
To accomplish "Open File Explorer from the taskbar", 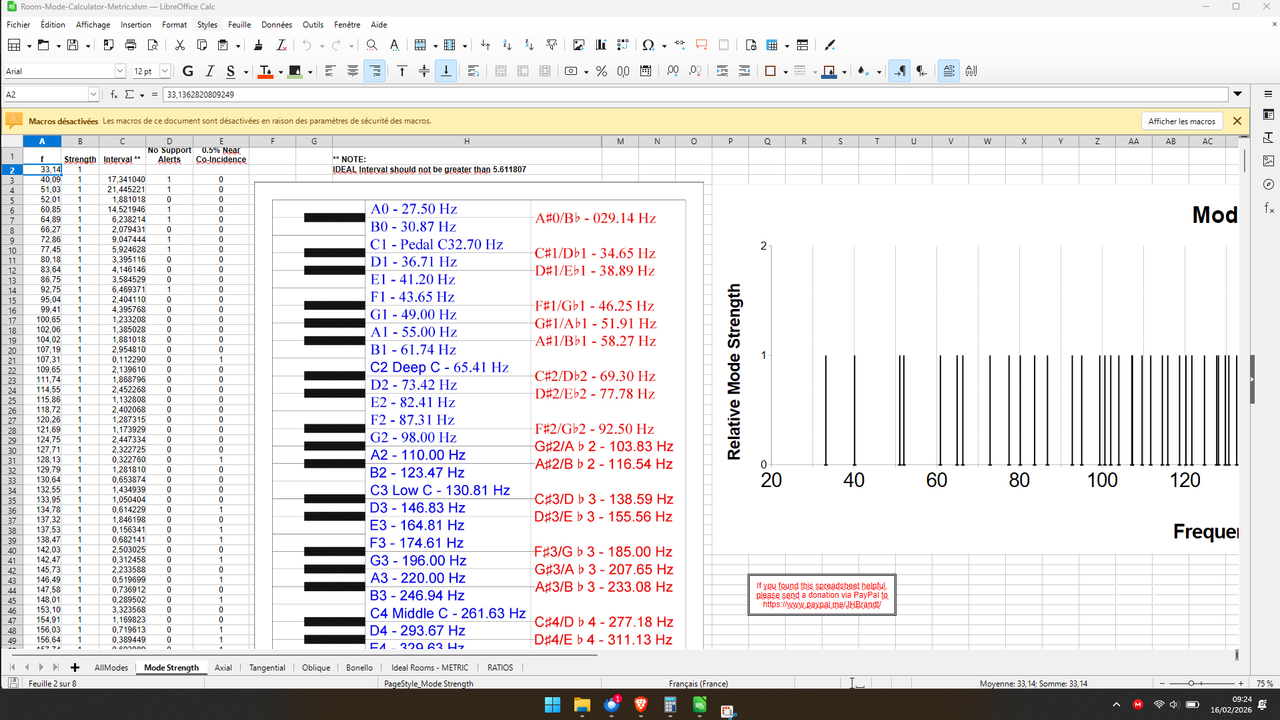I will click(582, 705).
